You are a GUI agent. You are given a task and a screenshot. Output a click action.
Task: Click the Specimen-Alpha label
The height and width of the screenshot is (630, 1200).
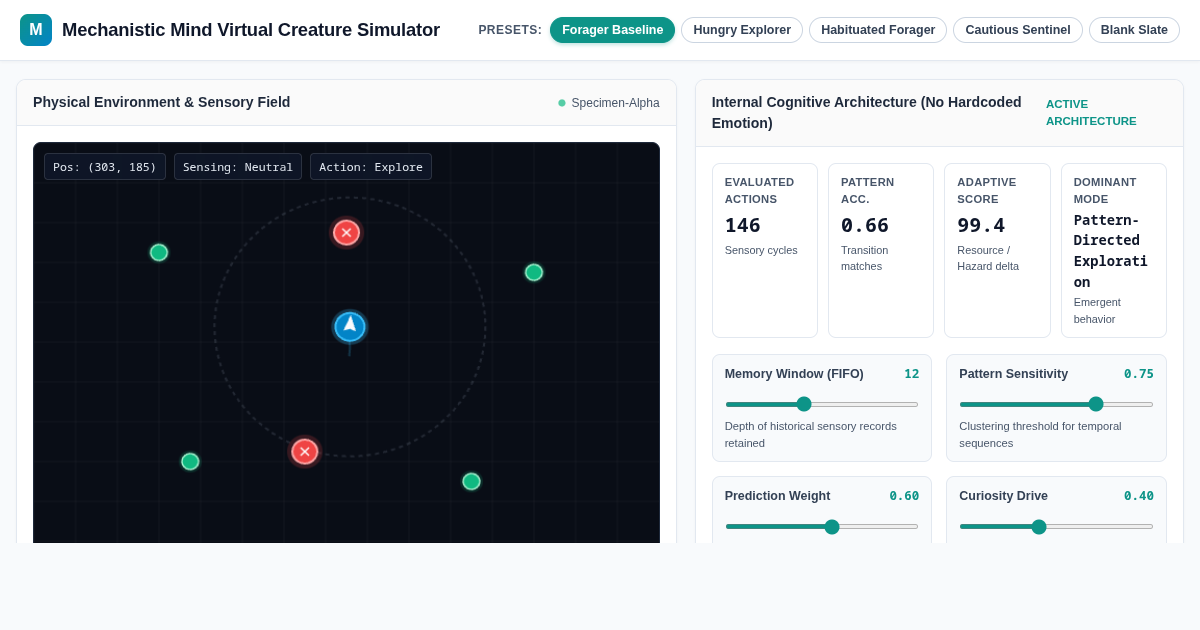point(615,103)
